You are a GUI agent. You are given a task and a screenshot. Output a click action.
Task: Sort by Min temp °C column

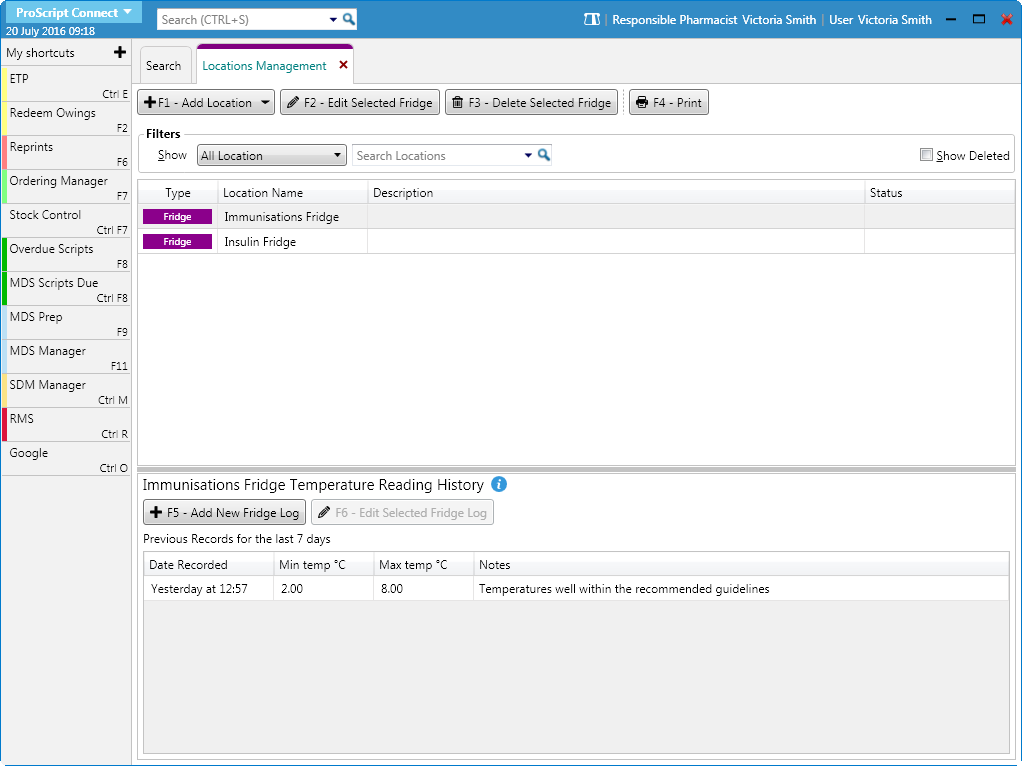324,565
